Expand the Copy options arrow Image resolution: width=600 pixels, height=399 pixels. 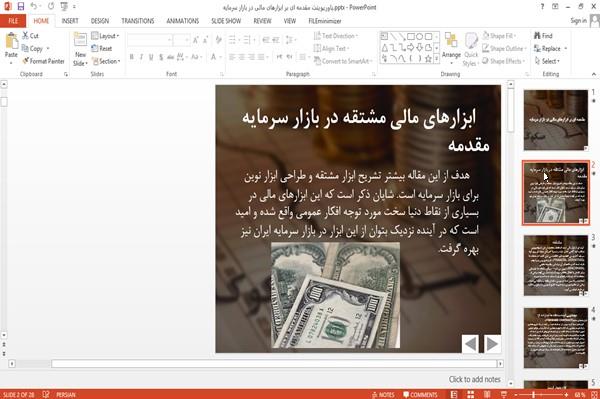[48, 49]
